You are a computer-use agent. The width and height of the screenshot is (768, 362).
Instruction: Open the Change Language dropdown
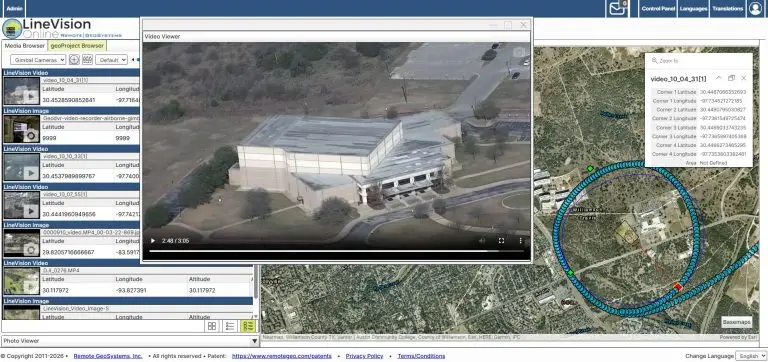tap(750, 356)
